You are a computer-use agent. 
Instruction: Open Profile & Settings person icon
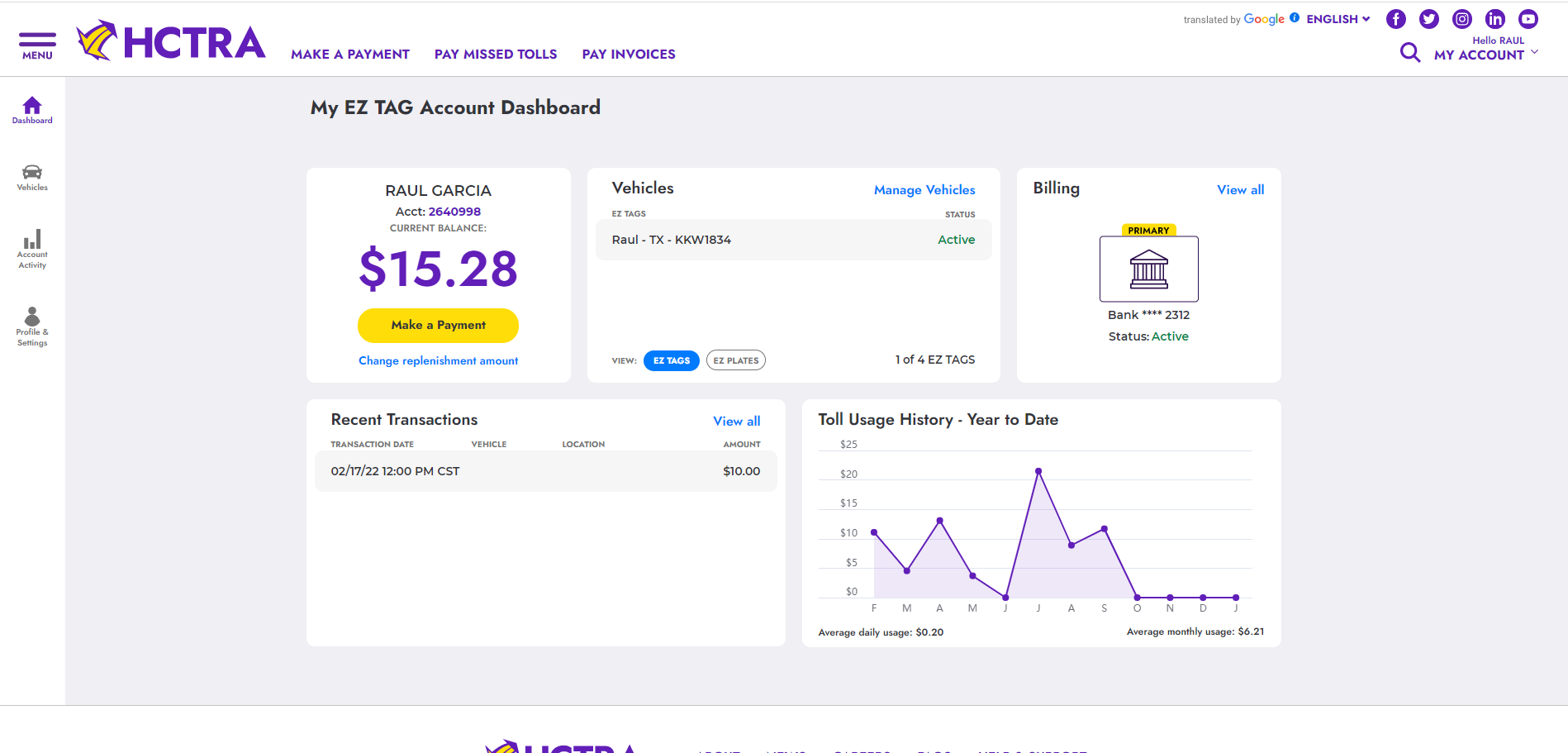[x=32, y=317]
